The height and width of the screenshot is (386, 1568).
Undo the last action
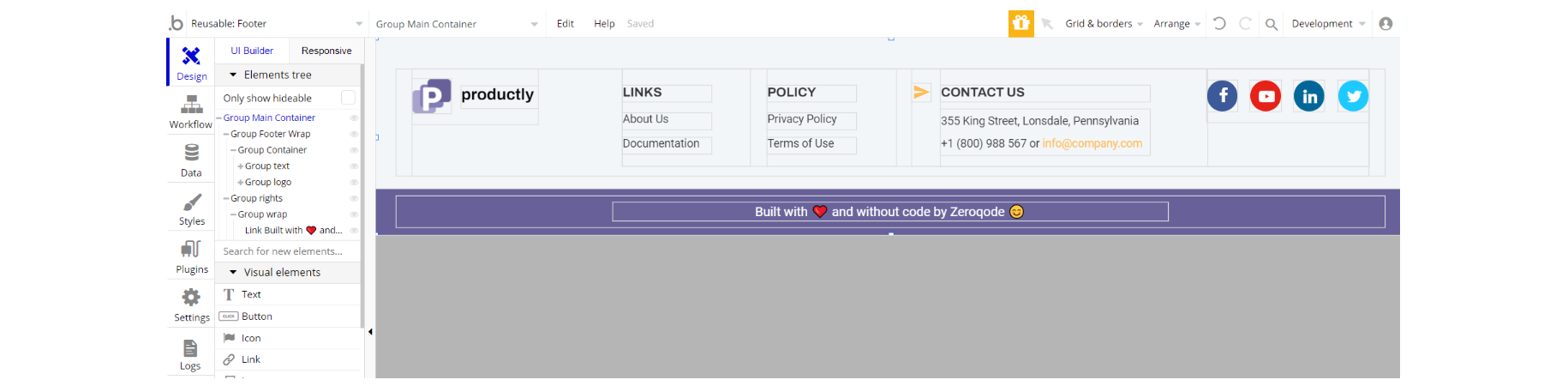click(1219, 23)
